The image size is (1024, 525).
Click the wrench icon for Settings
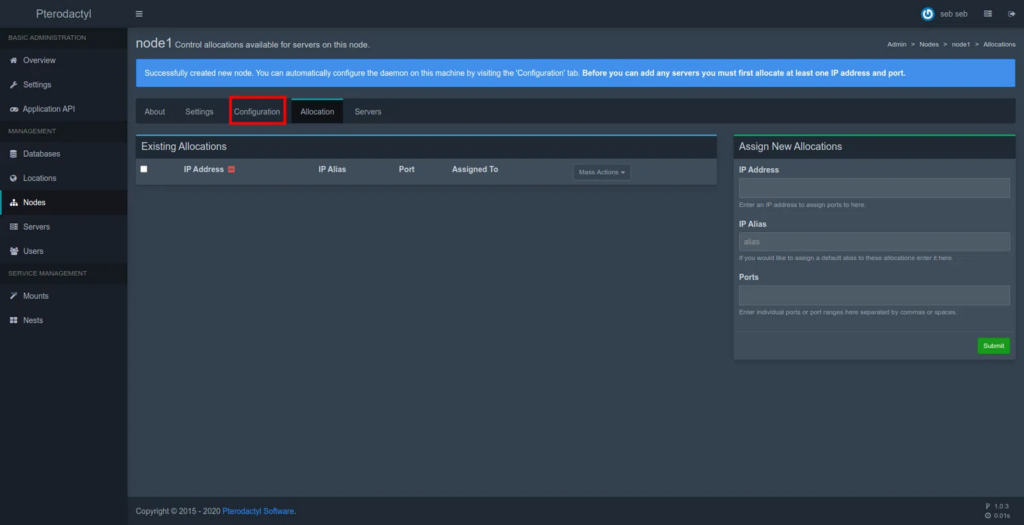[14, 85]
